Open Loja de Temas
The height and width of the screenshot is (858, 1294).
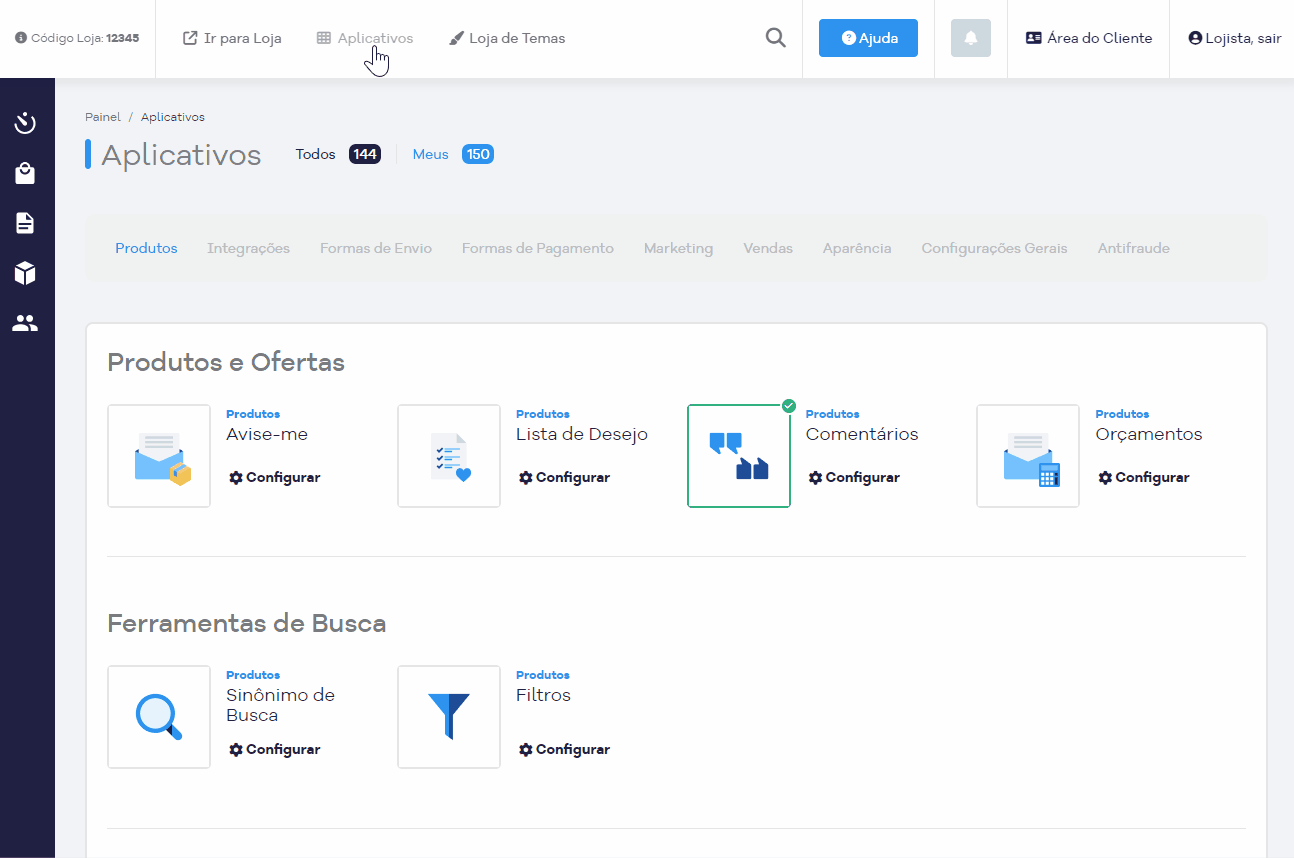507,38
